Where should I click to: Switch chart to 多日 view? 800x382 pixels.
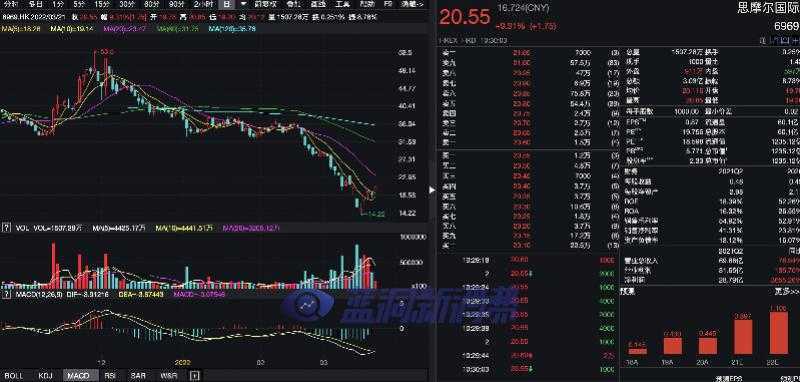pos(35,4)
